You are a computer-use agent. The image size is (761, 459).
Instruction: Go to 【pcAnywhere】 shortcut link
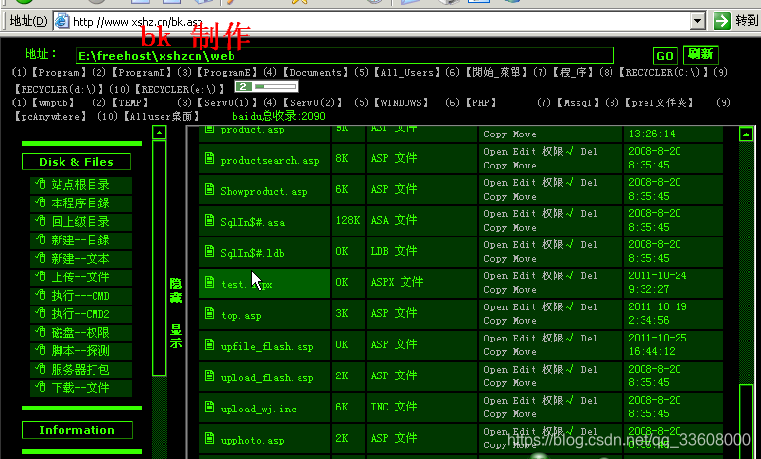click(50, 116)
